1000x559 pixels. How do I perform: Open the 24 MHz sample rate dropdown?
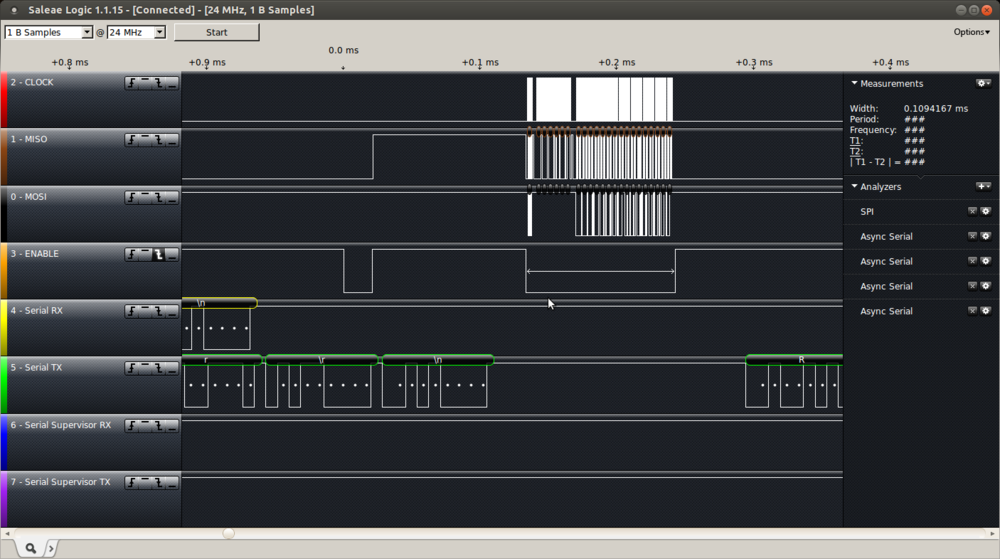pyautogui.click(x=136, y=32)
